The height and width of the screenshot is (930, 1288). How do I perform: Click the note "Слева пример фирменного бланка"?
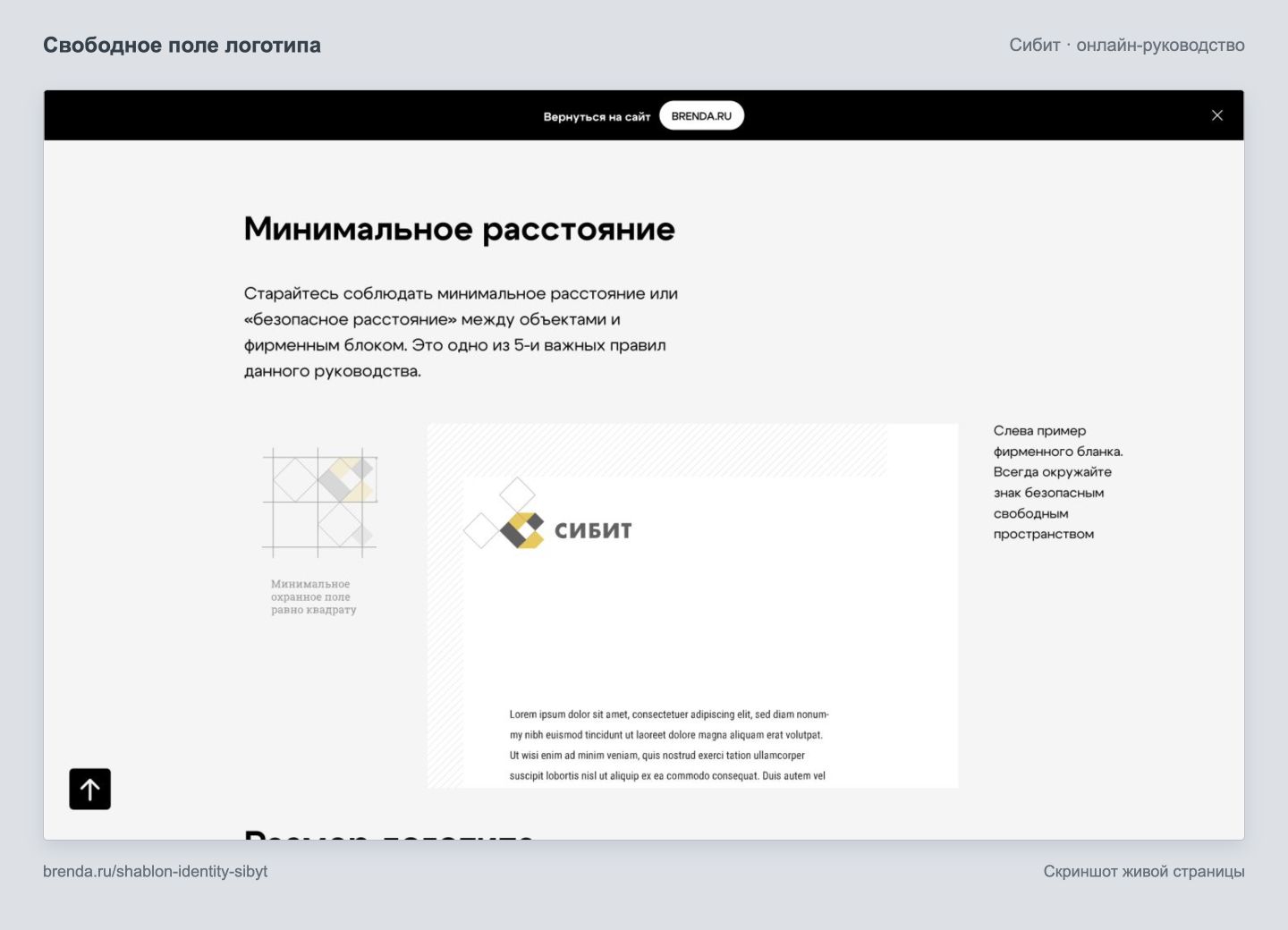coord(1058,482)
